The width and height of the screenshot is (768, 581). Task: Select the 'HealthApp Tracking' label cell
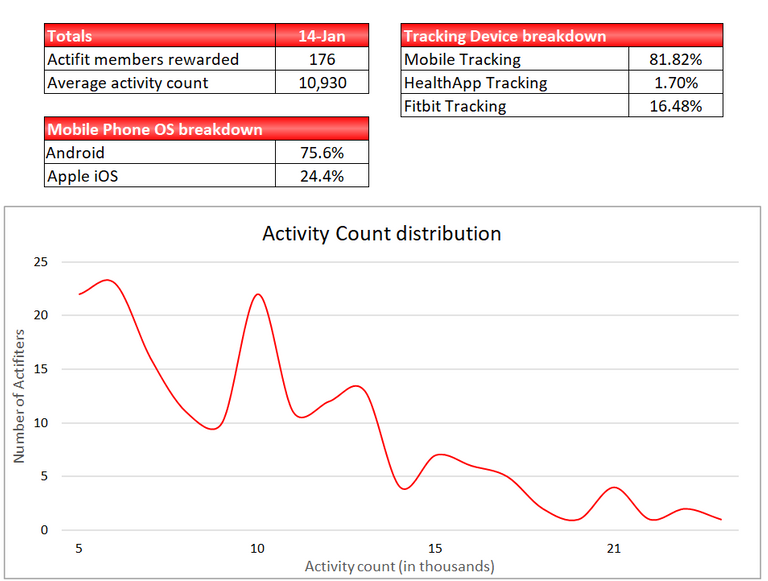515,82
